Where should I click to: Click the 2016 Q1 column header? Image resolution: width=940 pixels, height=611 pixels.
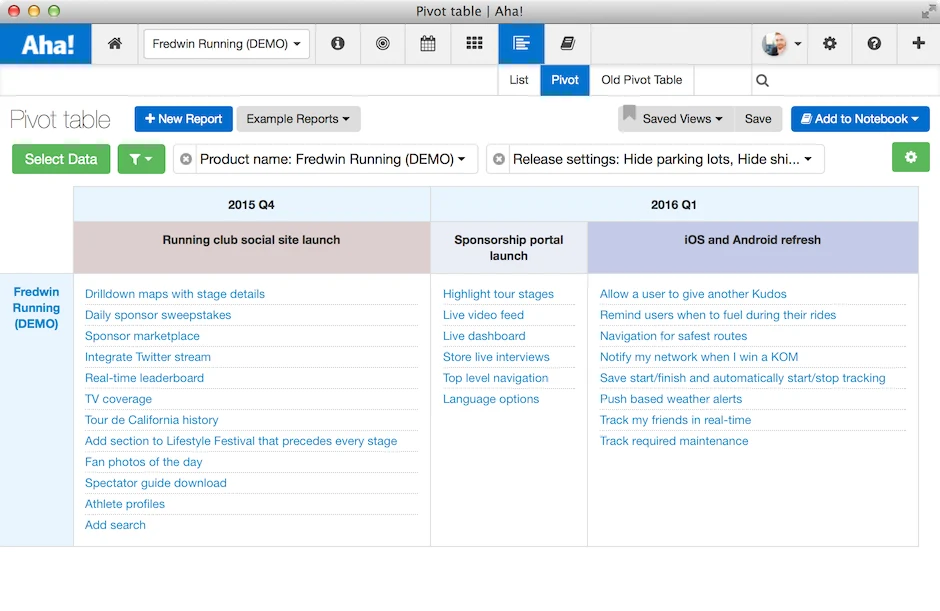point(674,204)
